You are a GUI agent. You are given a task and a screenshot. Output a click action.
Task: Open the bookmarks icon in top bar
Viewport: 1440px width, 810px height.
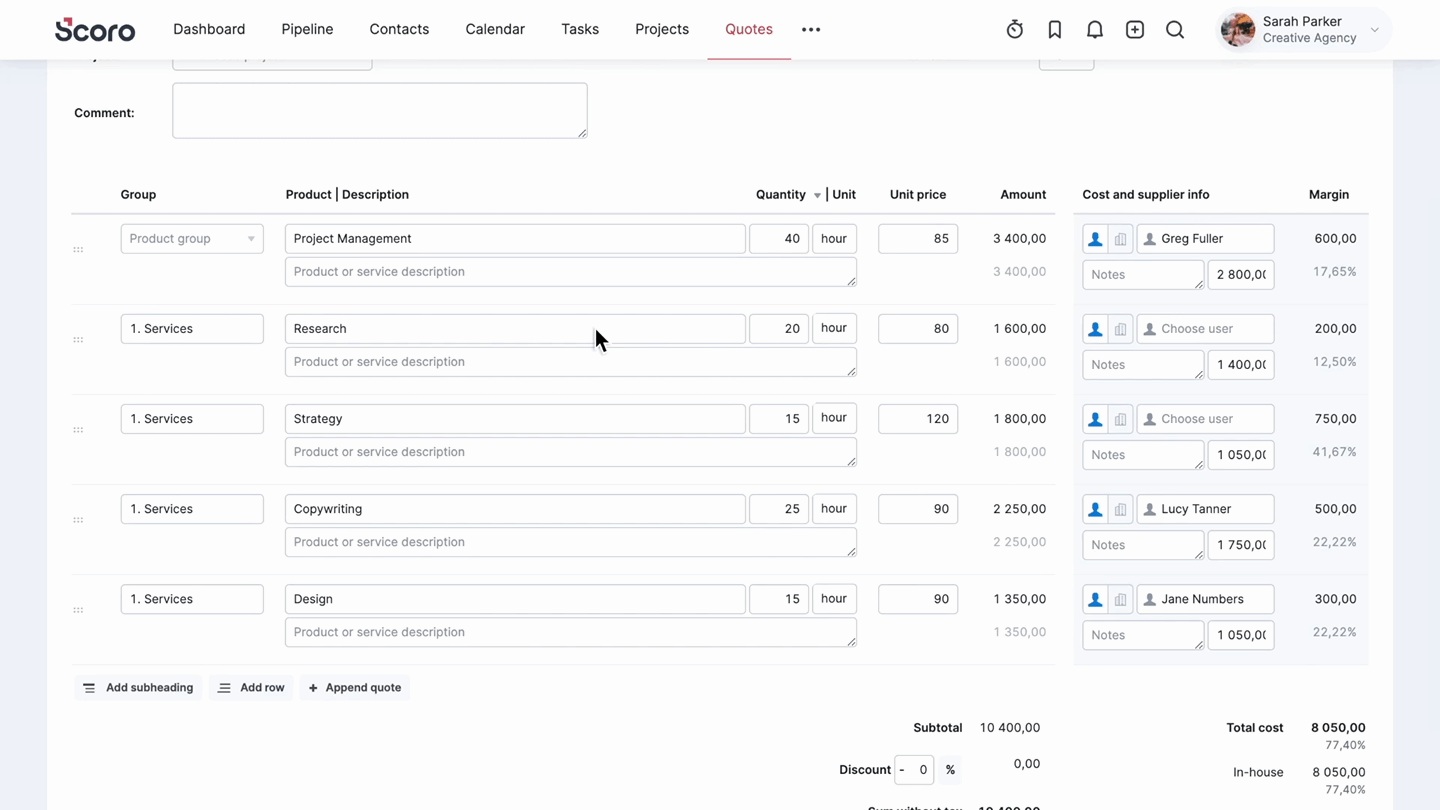tap(1054, 30)
